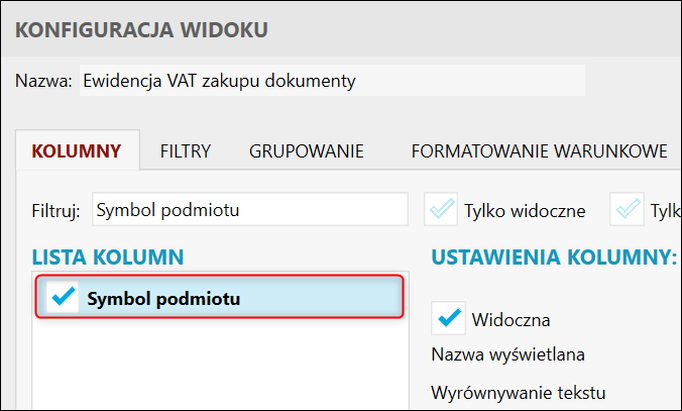The width and height of the screenshot is (682, 411).
Task: Click the Tylko widoczne label text
Action: pyautogui.click(x=524, y=211)
